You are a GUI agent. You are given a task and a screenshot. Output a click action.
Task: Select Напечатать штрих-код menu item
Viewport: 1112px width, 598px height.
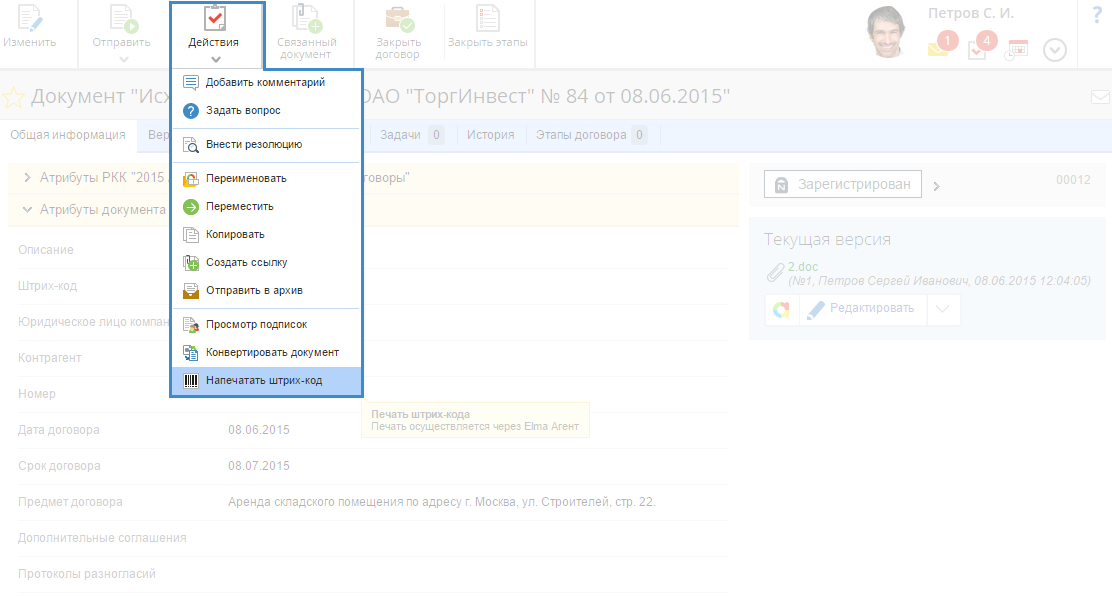267,381
